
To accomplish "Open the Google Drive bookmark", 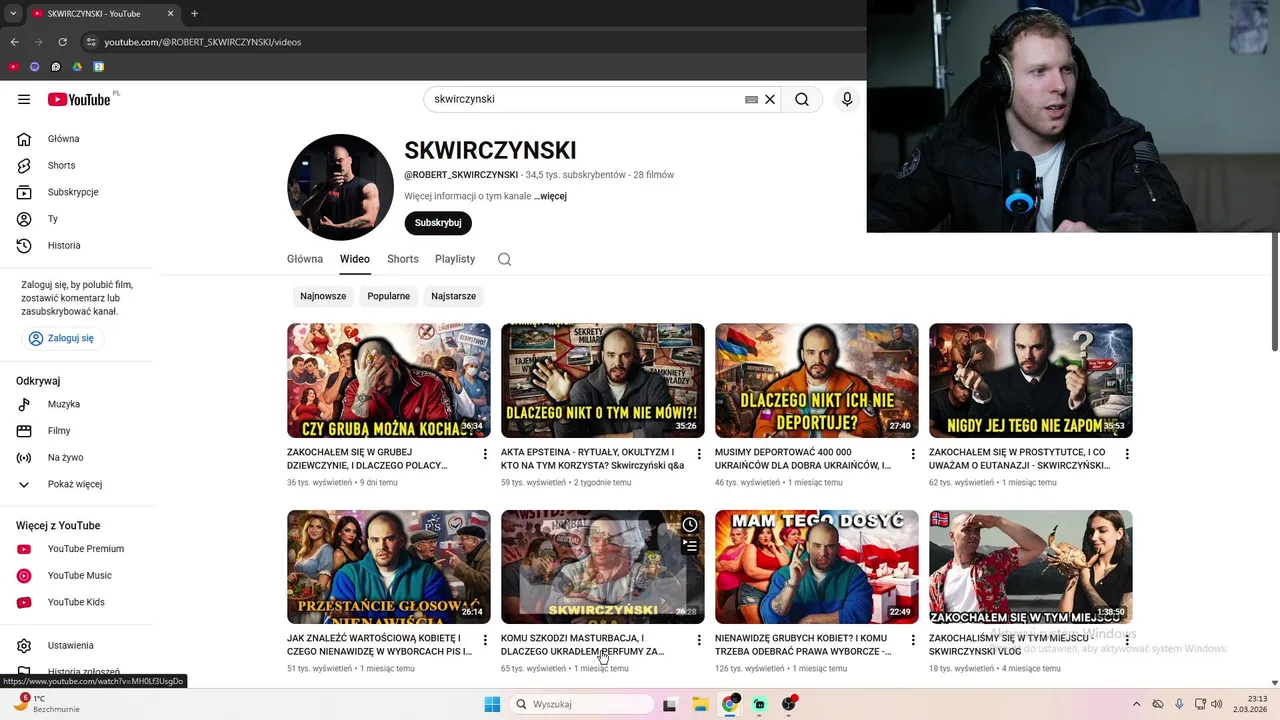I will pos(77,67).
